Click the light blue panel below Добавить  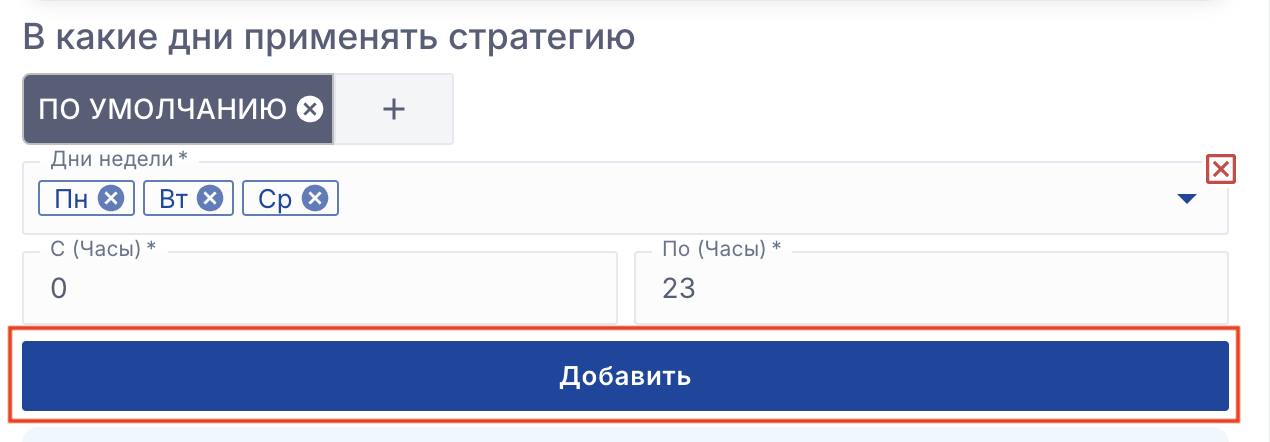click(625, 436)
